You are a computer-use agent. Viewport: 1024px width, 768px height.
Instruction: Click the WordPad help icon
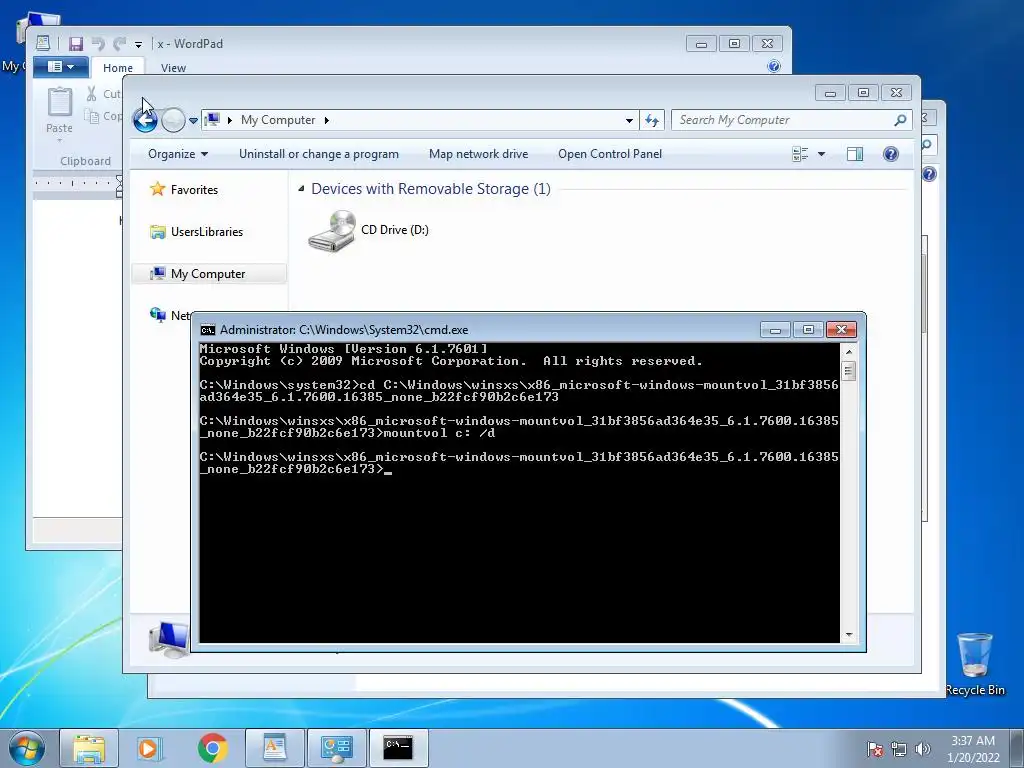[774, 66]
